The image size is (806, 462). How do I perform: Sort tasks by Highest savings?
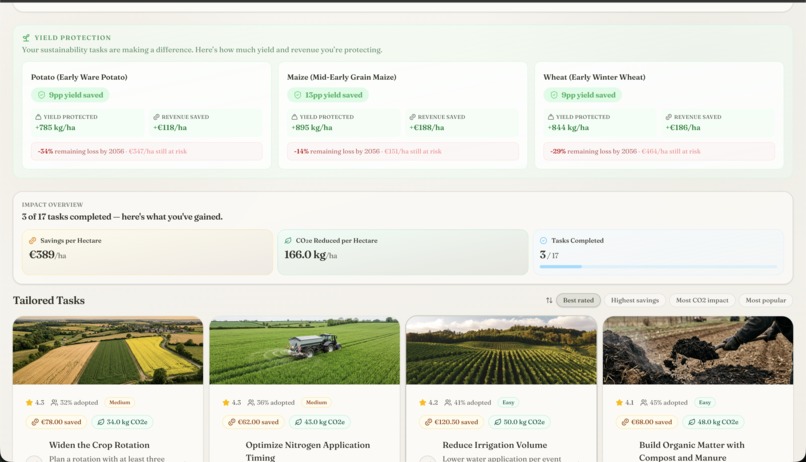[635, 300]
